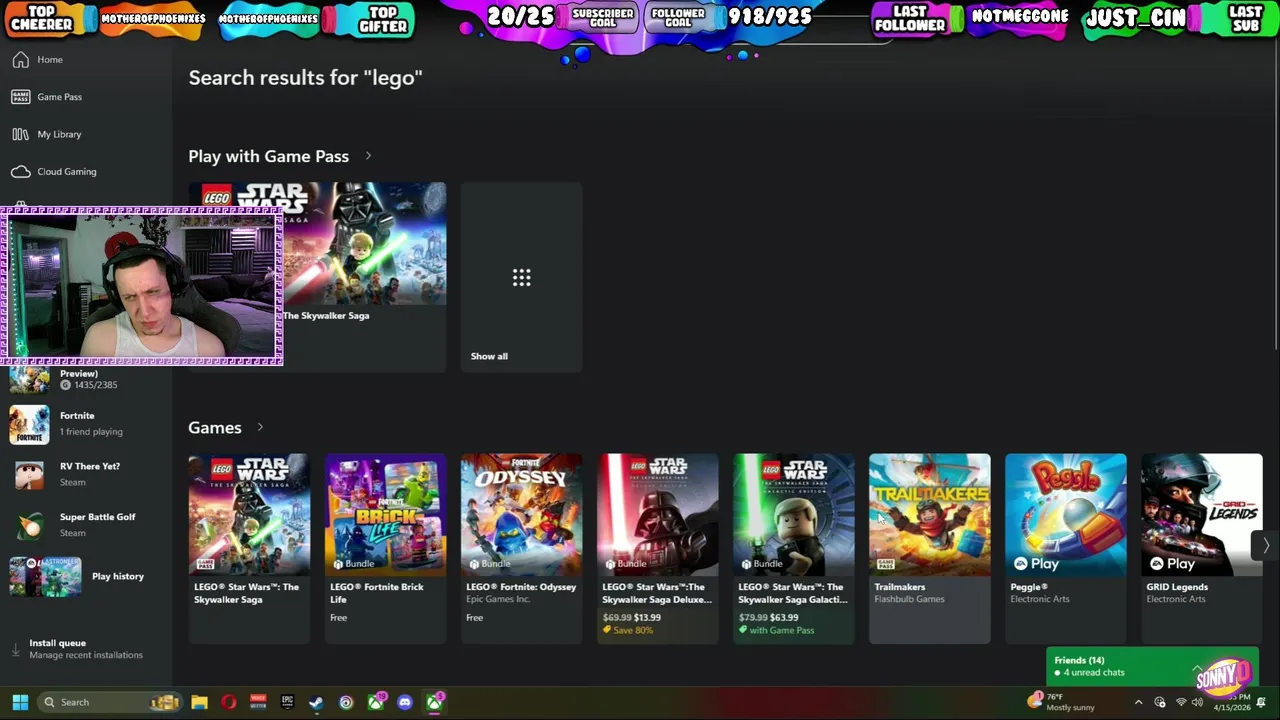Open the Install queue panel

click(86, 649)
